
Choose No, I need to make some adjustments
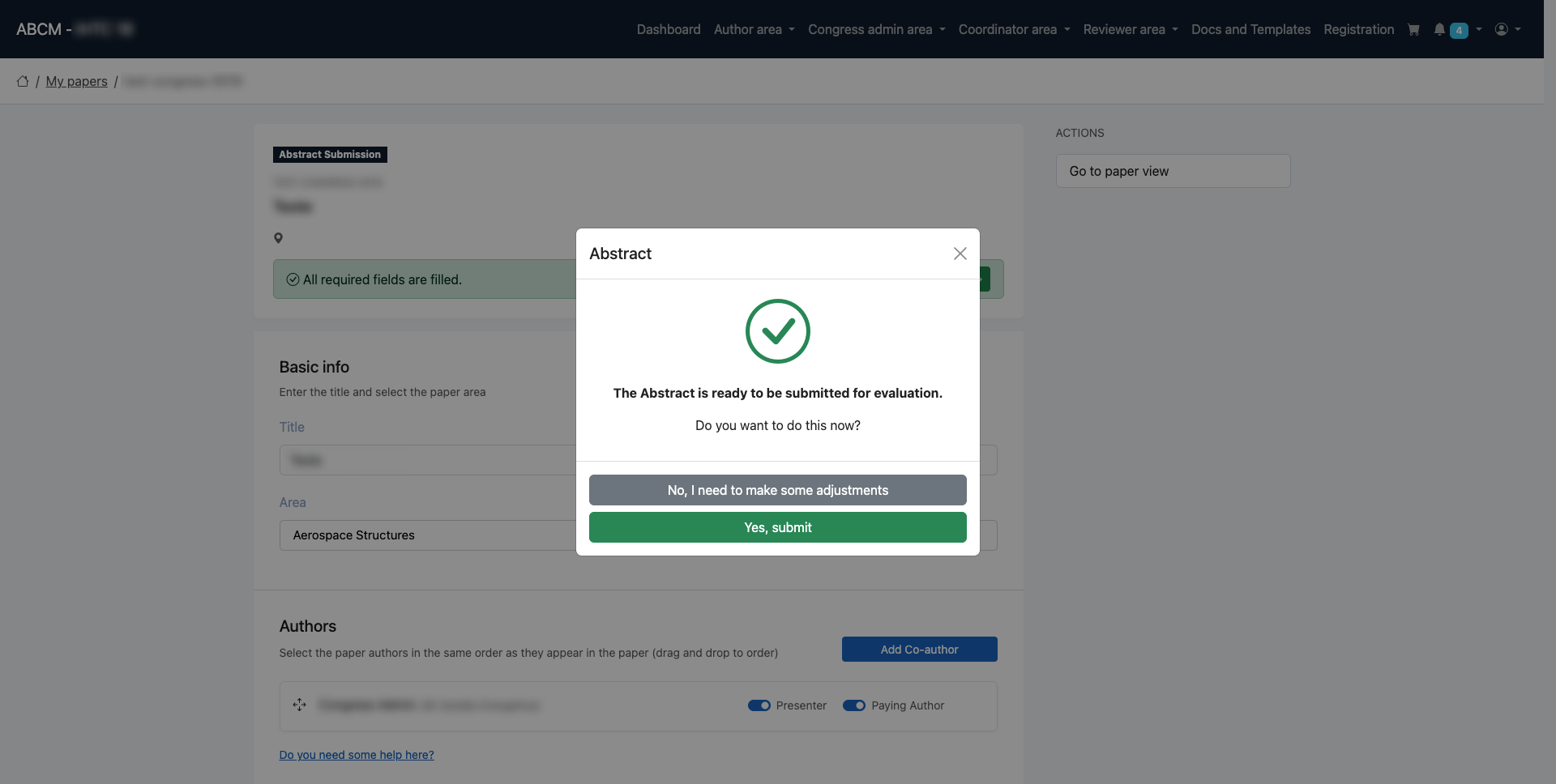point(777,490)
